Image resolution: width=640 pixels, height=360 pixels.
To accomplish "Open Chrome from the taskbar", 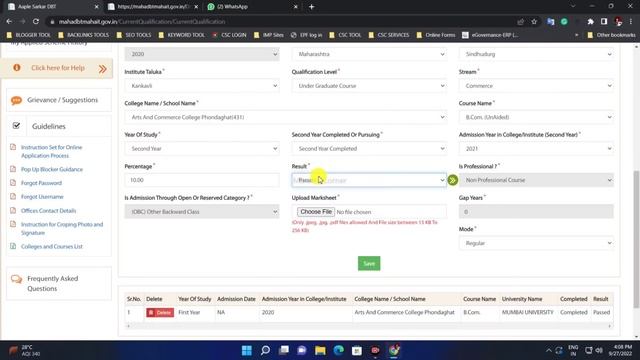I will (x=394, y=350).
